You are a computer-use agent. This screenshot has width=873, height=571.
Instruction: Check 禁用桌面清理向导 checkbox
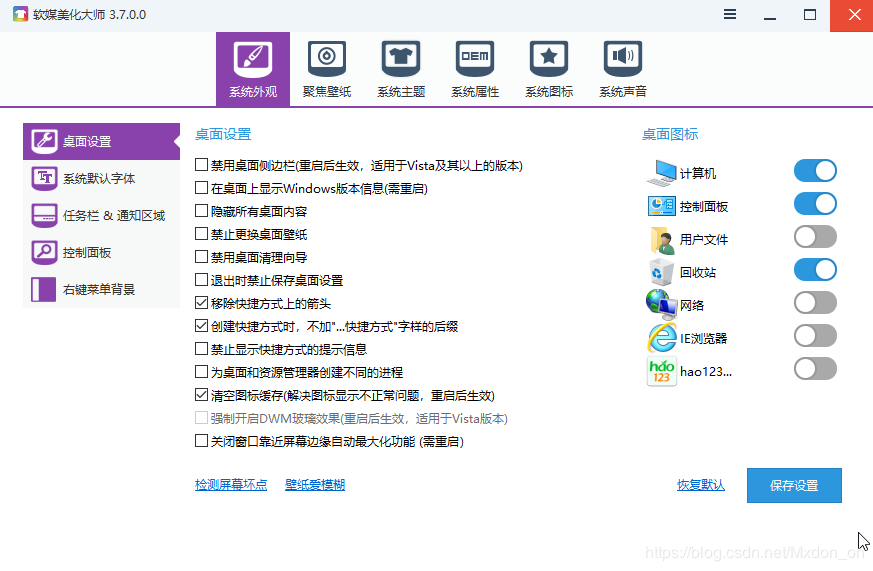coord(202,257)
